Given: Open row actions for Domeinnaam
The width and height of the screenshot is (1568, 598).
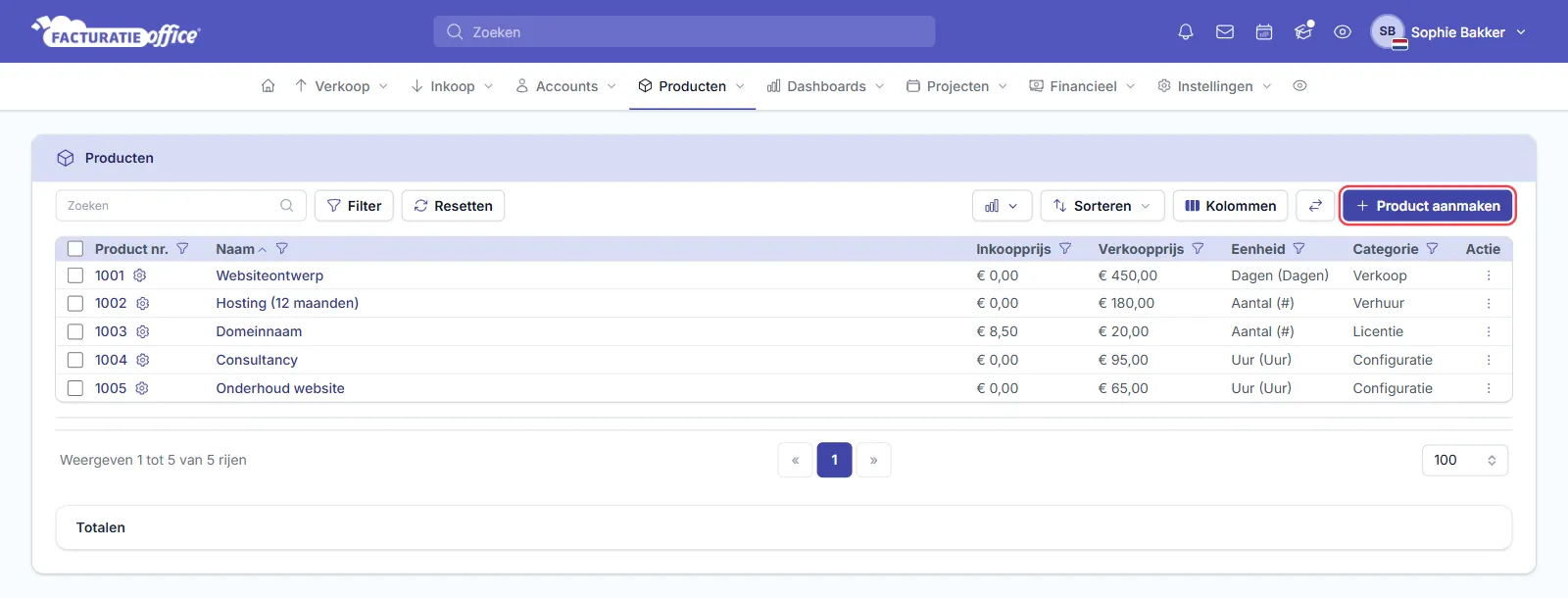Looking at the screenshot, I should [1488, 331].
